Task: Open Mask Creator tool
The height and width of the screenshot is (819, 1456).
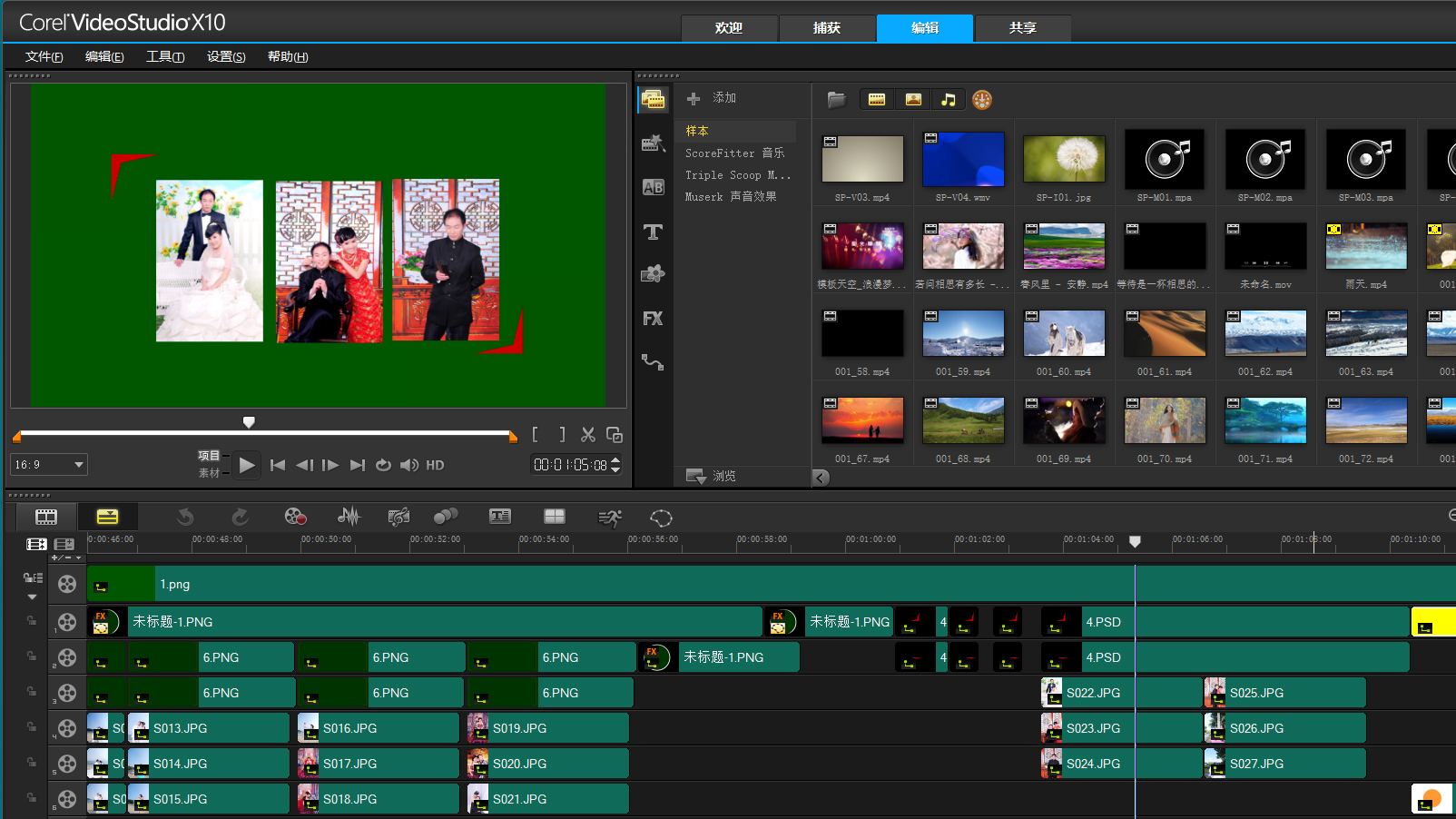Action: (662, 518)
